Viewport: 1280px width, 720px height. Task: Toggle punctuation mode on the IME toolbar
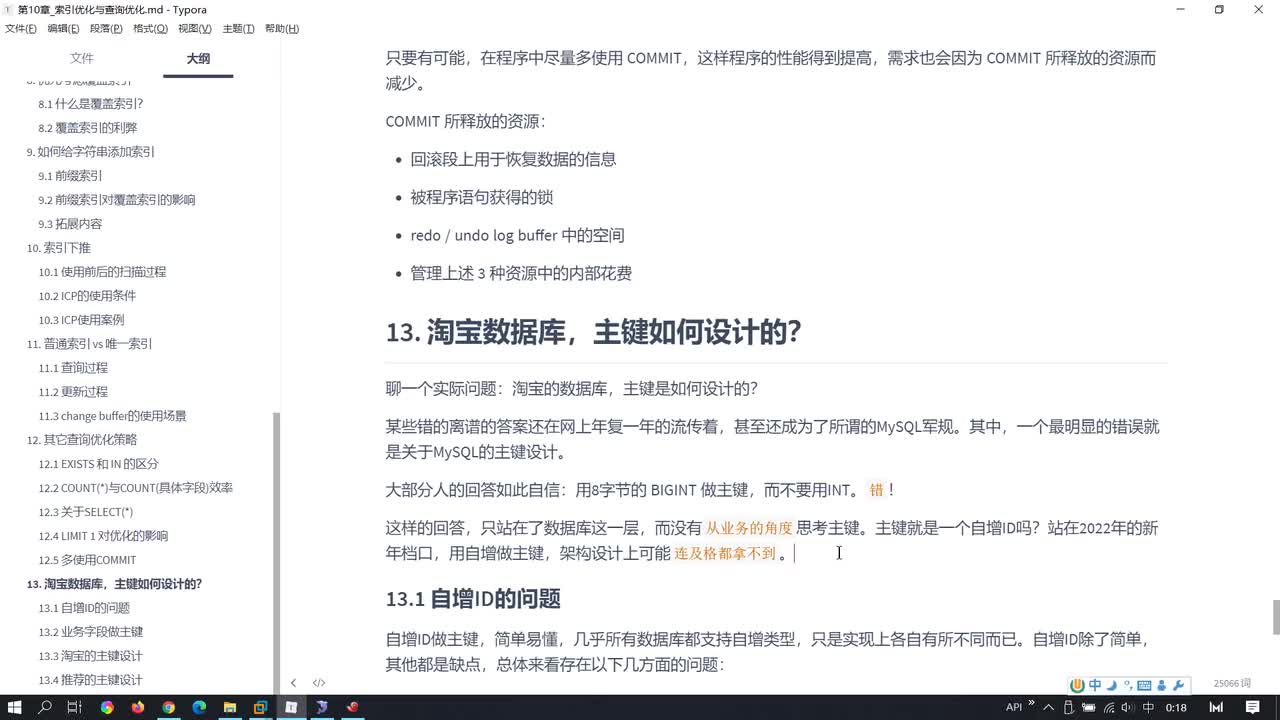click(x=1126, y=685)
